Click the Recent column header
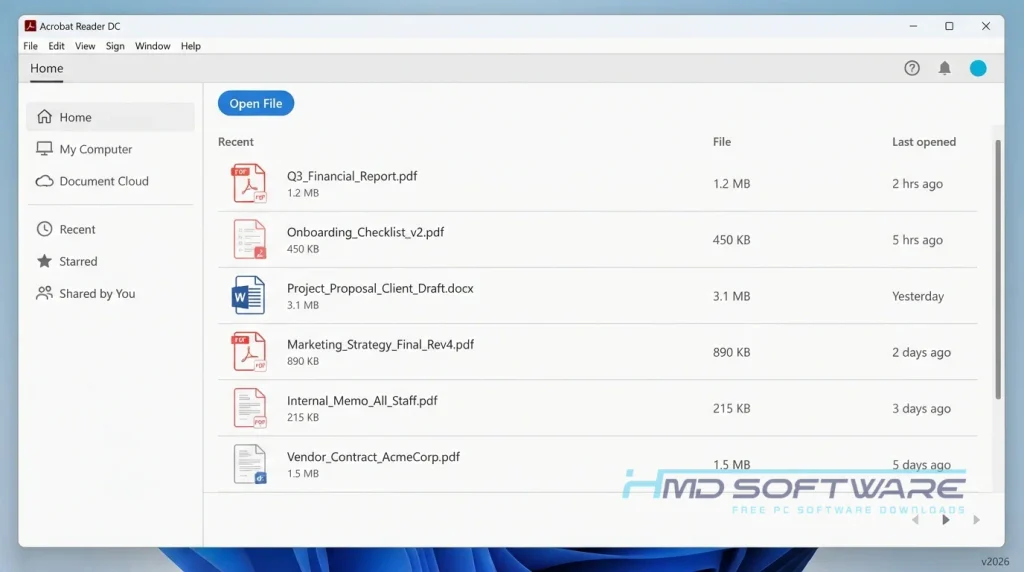Image resolution: width=1024 pixels, height=572 pixels. pos(236,142)
